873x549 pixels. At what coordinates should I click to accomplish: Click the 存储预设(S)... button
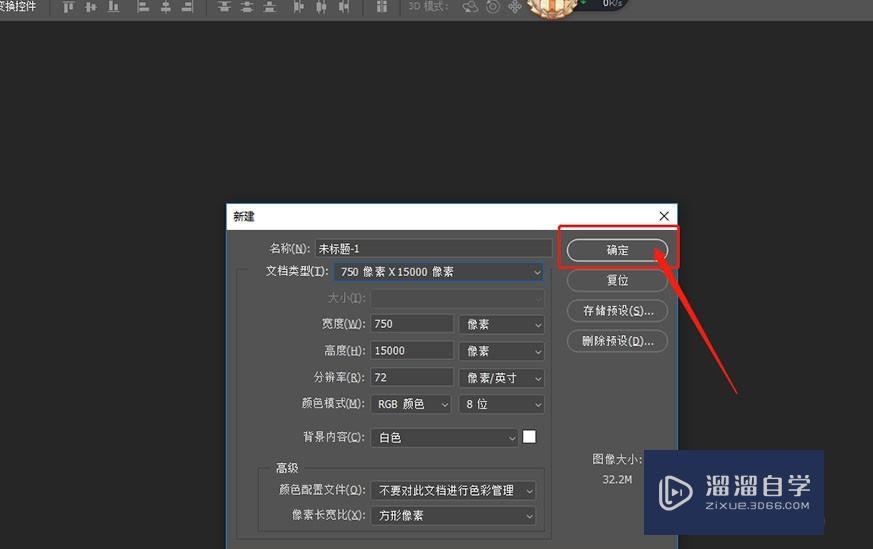(617, 311)
